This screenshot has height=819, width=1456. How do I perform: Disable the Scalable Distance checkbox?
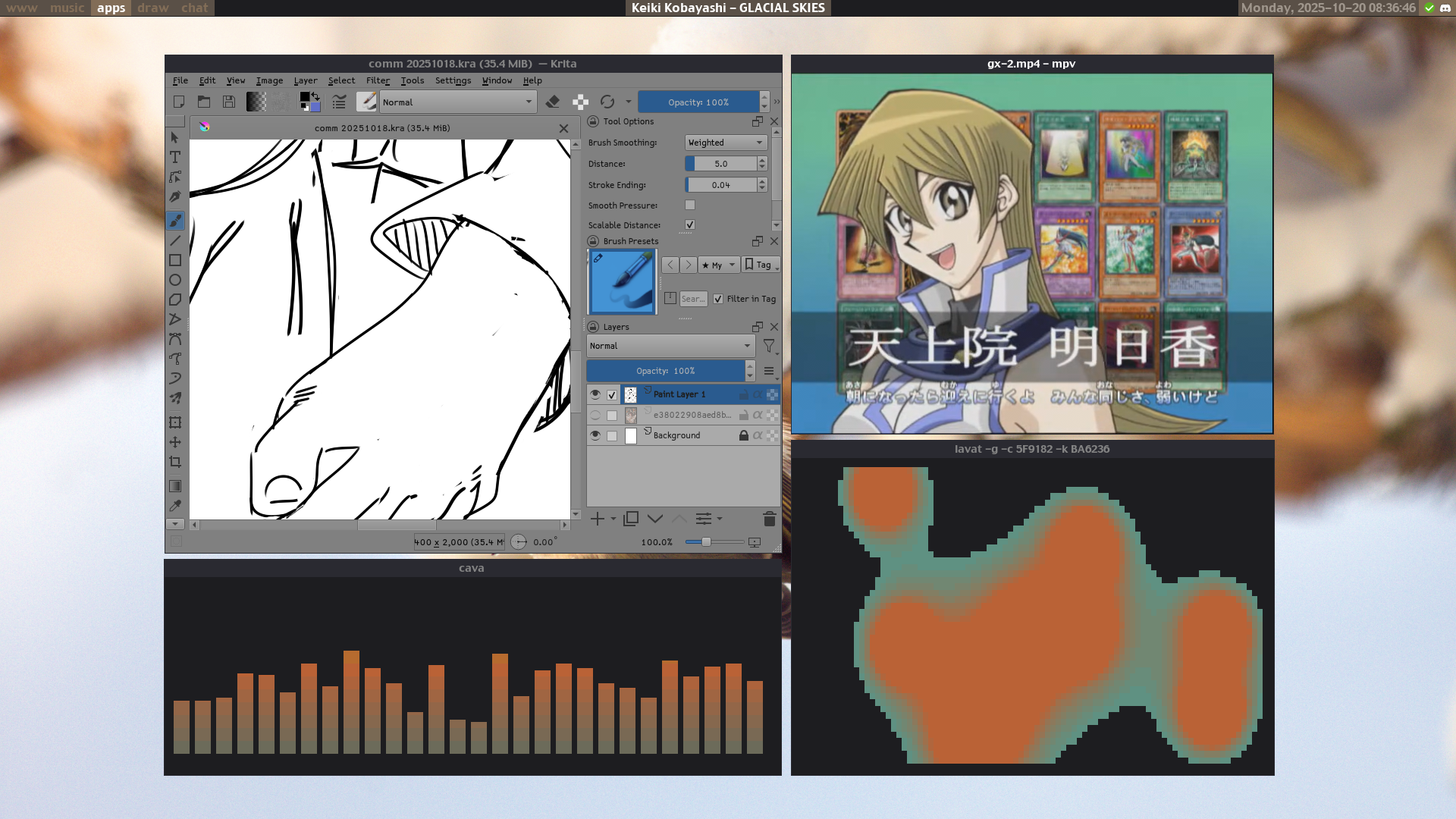click(690, 224)
